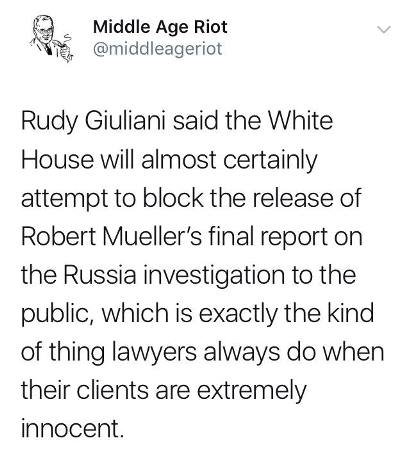Click the word "investigation" in the tweet

coord(214,275)
